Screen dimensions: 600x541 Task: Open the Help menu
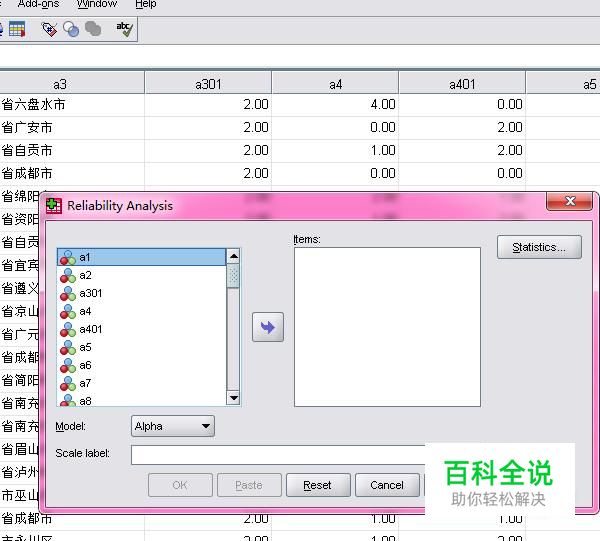pos(146,4)
